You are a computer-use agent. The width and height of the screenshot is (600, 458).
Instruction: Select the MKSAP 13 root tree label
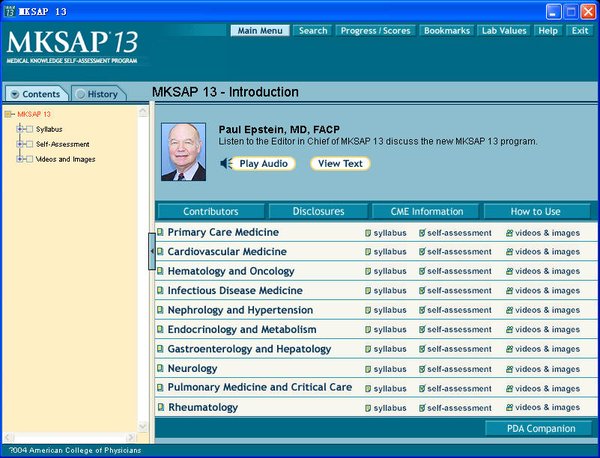pos(34,114)
